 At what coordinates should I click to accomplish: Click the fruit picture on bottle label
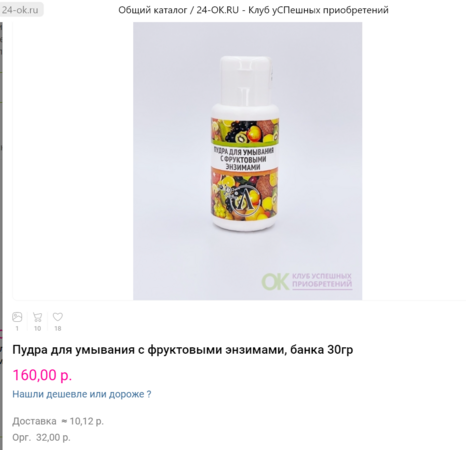point(245,131)
